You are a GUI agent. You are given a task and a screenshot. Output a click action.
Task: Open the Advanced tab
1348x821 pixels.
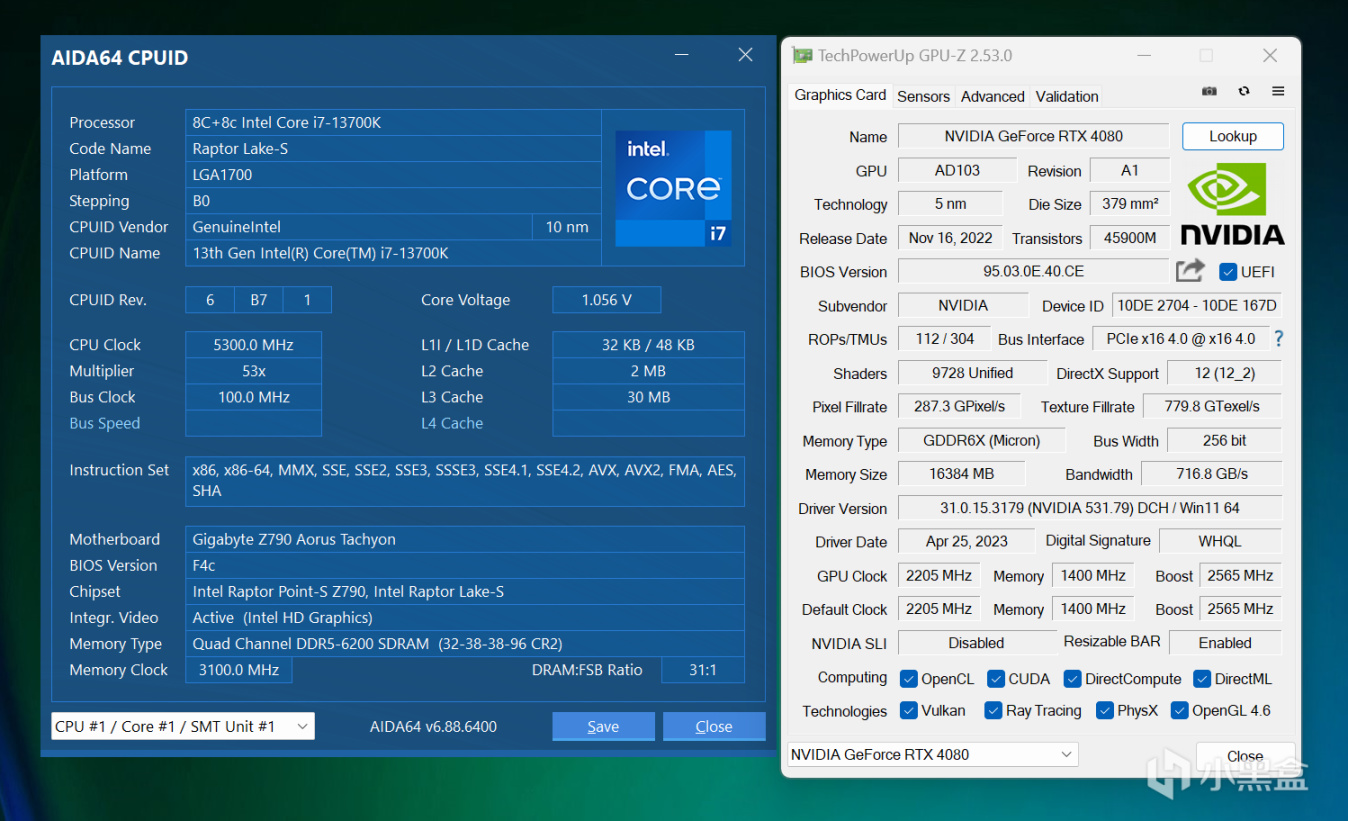[992, 96]
